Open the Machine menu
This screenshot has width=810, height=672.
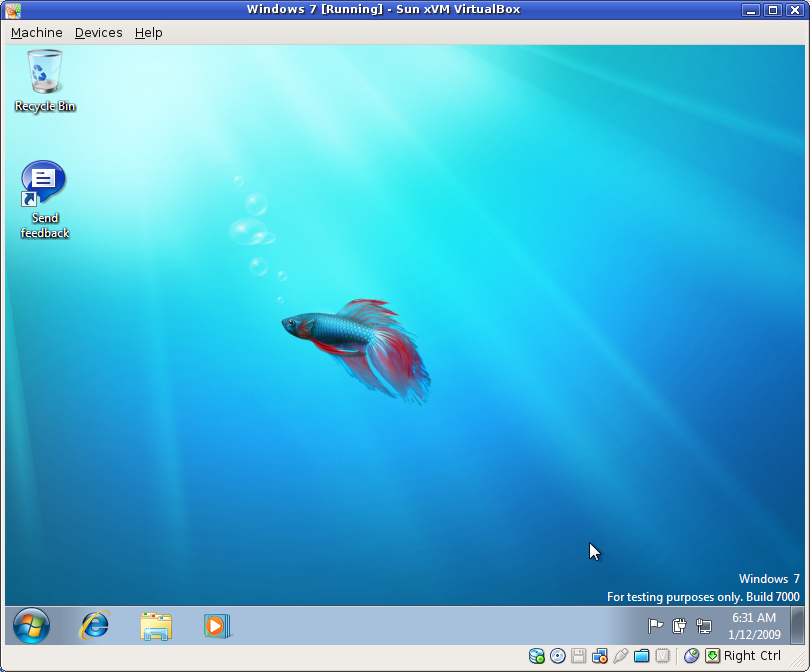(x=36, y=32)
